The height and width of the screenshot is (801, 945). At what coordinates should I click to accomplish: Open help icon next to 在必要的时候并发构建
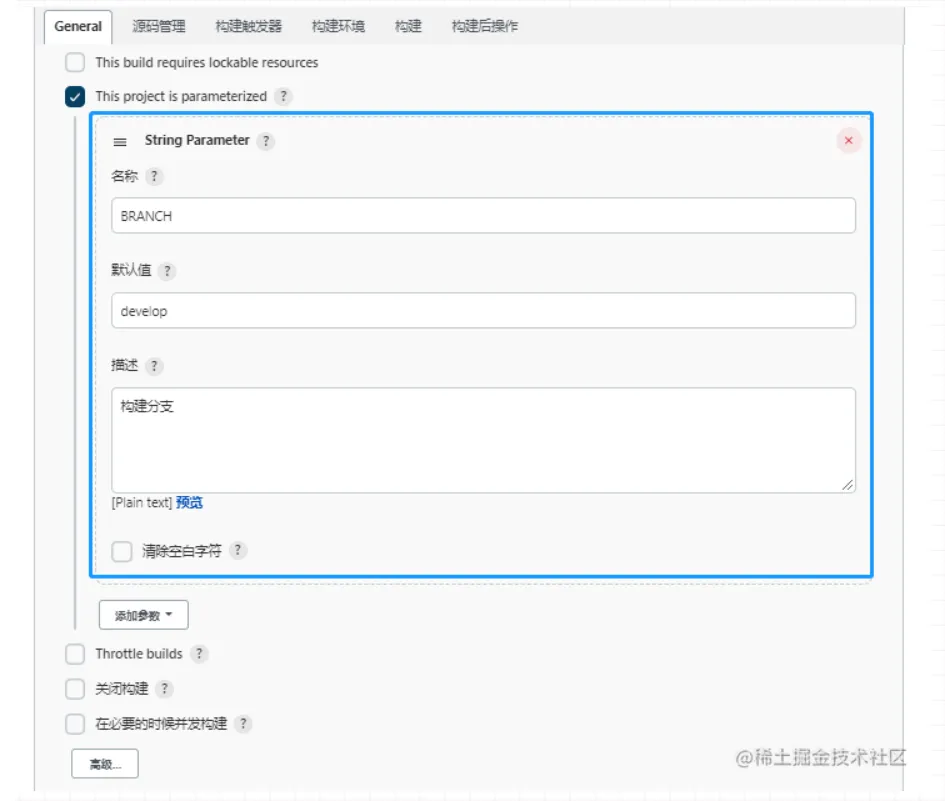[x=243, y=724]
